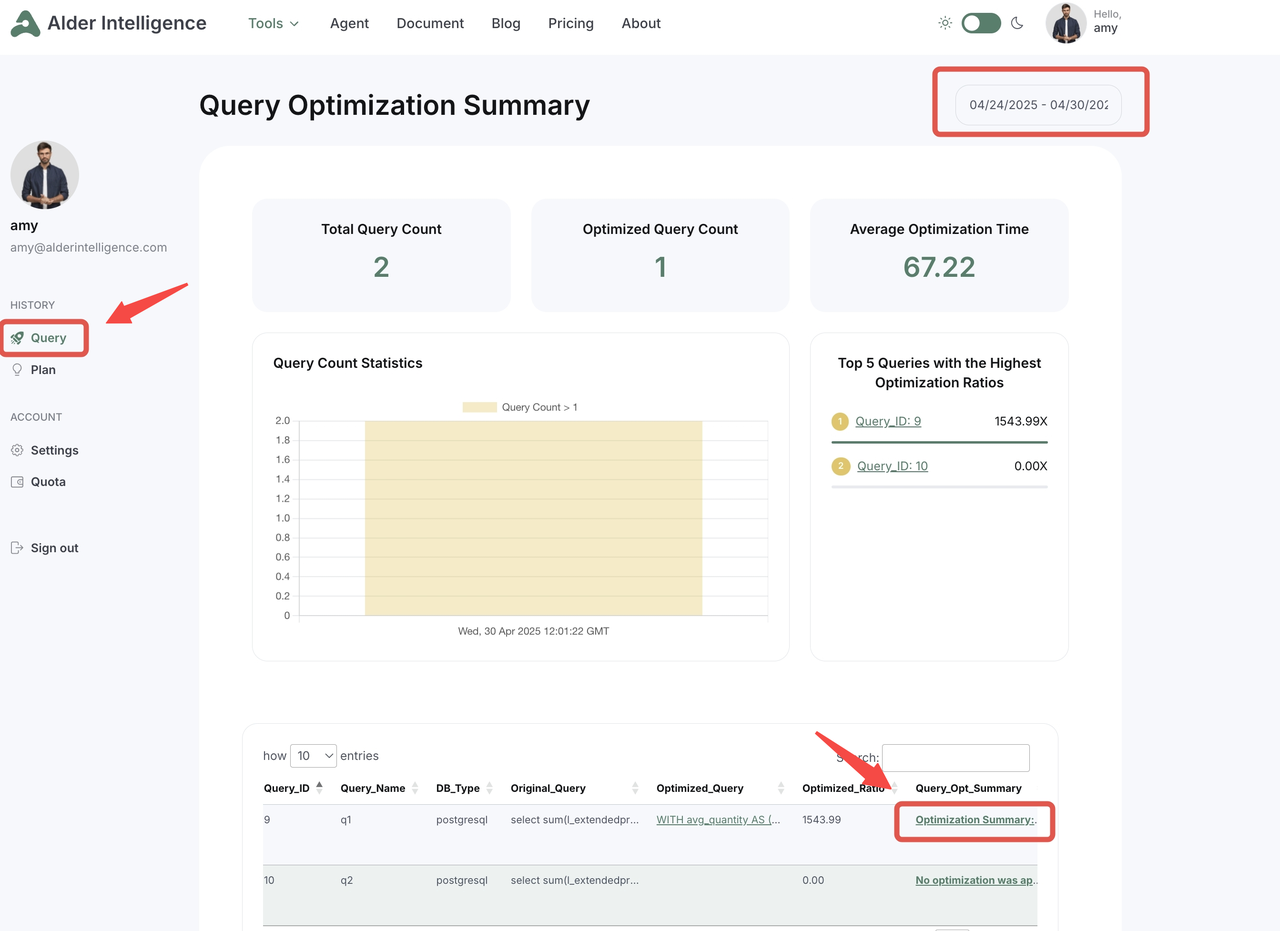Select Plan in the History sidebar
The image size is (1280, 931).
pos(43,370)
